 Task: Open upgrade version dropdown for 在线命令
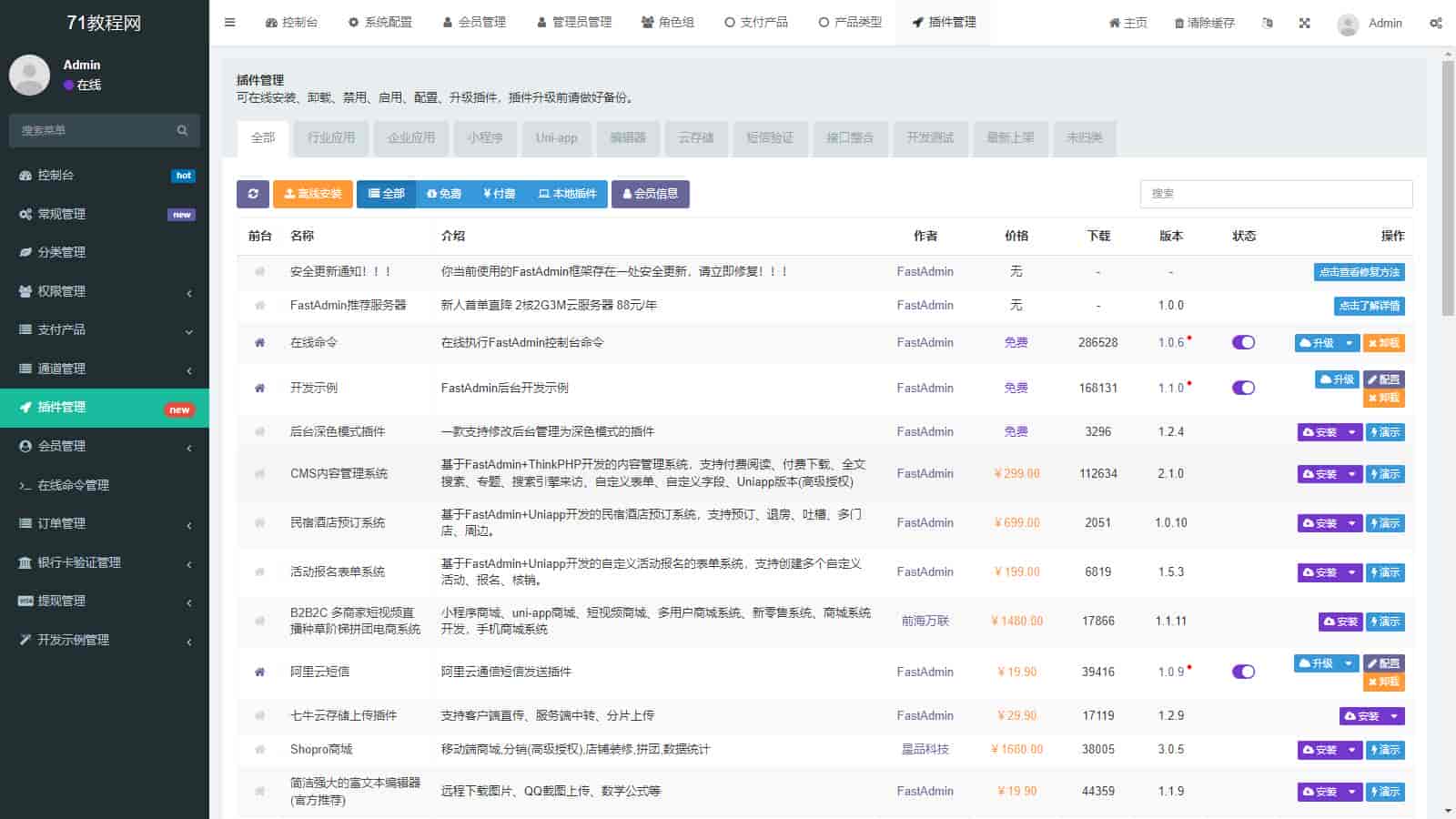(x=1350, y=343)
